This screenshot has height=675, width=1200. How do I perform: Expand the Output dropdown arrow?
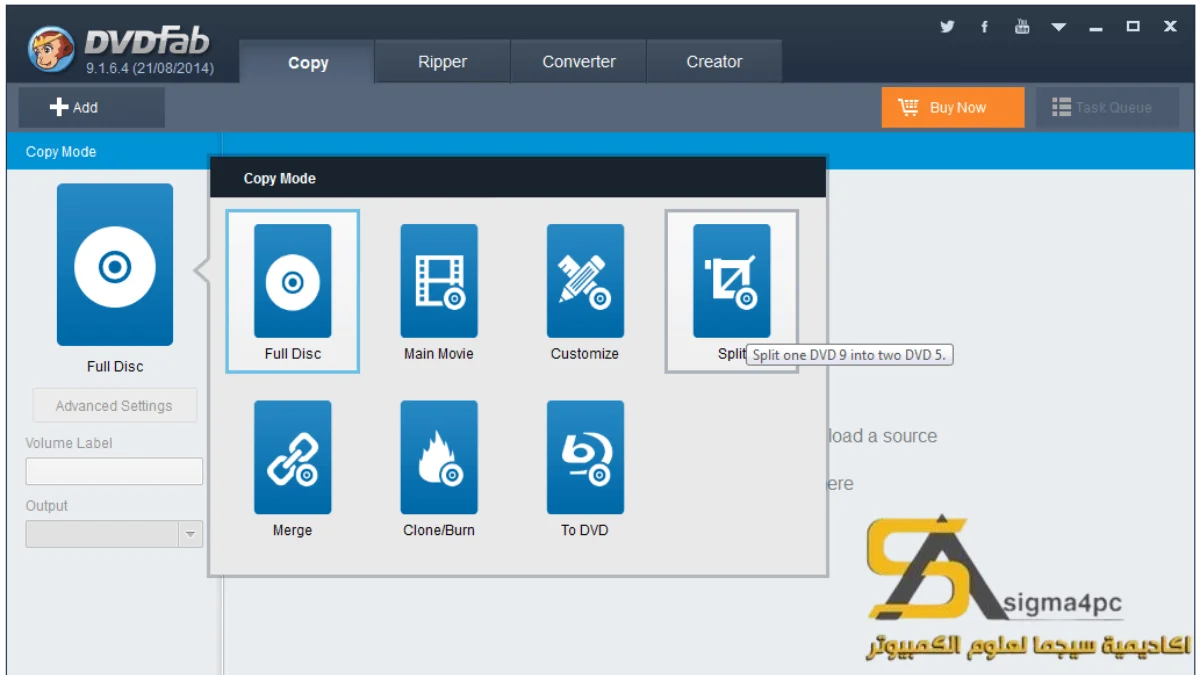point(191,534)
